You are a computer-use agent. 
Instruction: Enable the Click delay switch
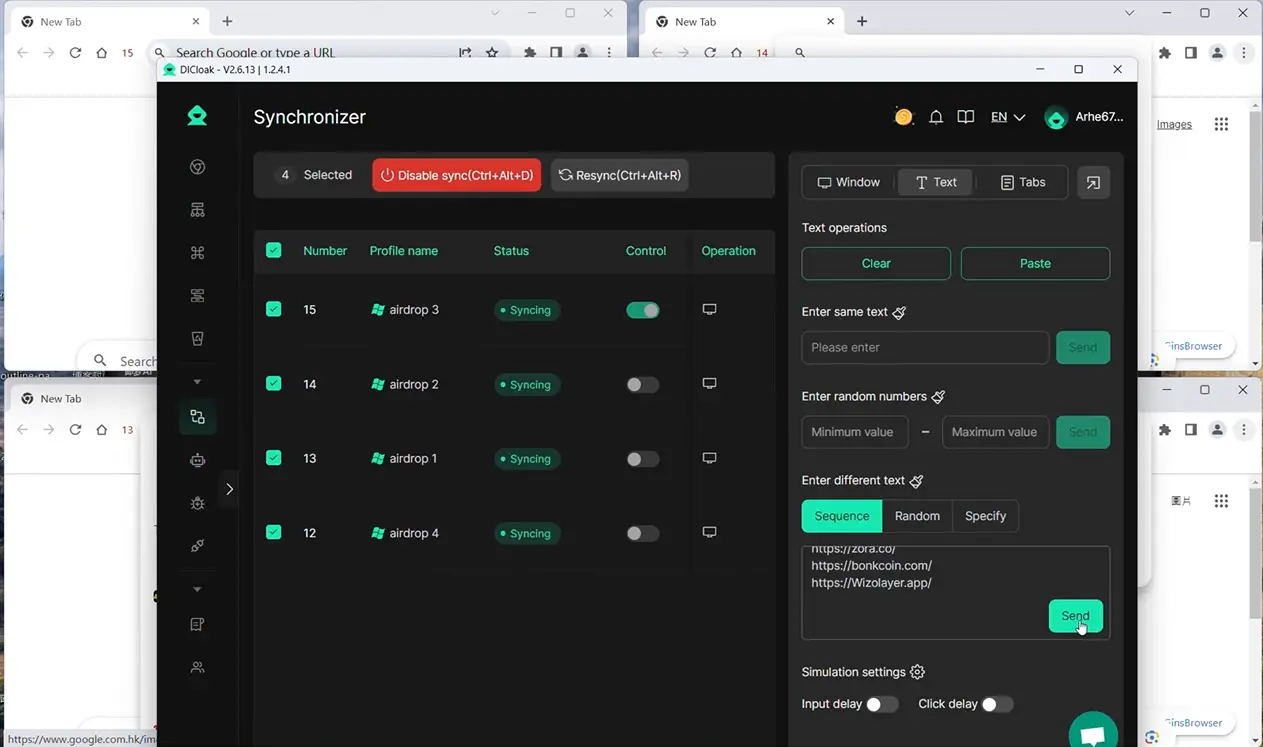(997, 704)
